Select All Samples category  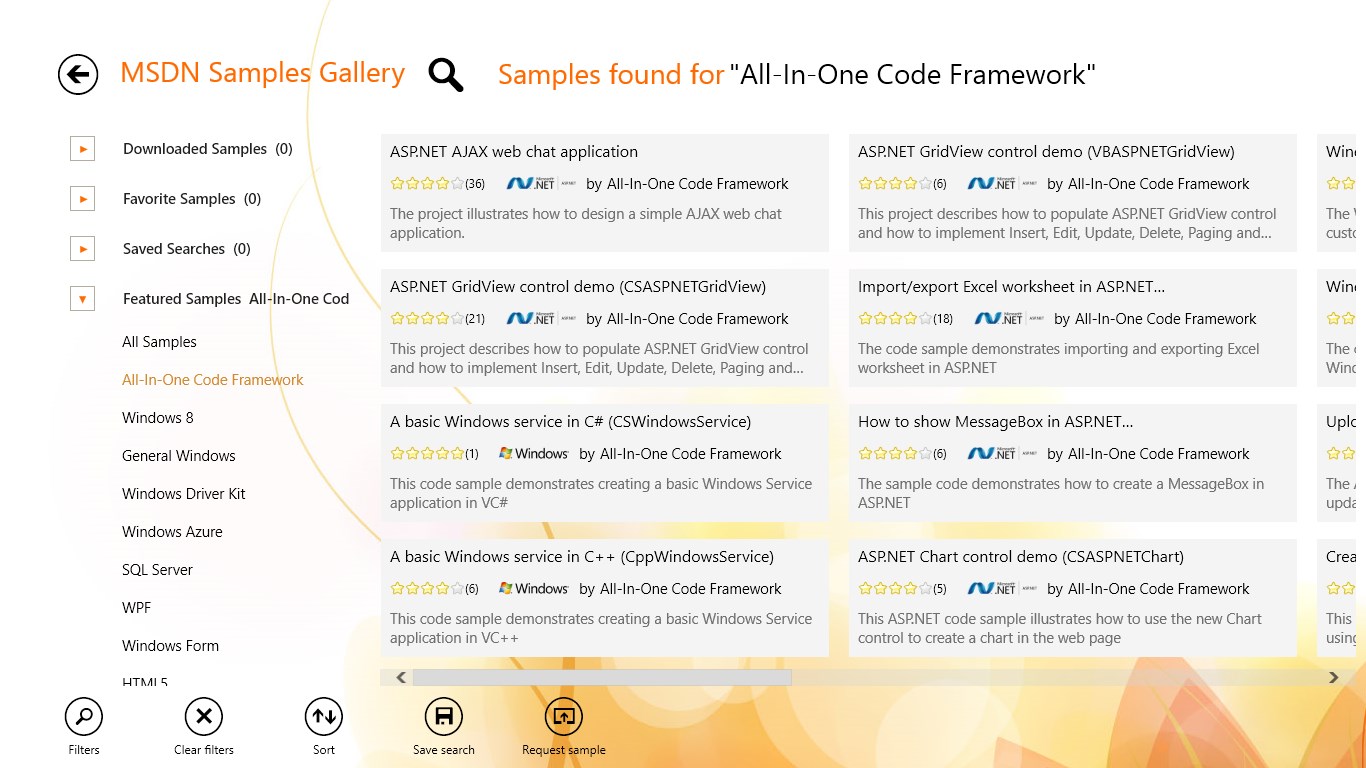(x=159, y=342)
